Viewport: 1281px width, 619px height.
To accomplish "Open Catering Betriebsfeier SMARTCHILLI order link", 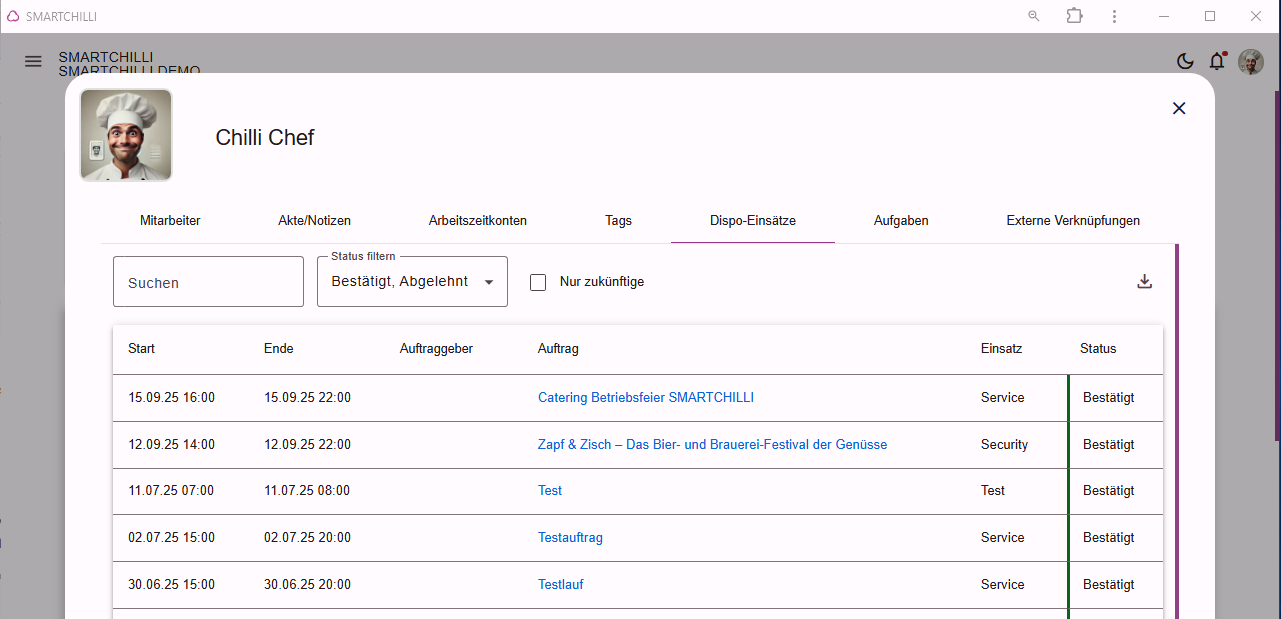I will pyautogui.click(x=646, y=397).
